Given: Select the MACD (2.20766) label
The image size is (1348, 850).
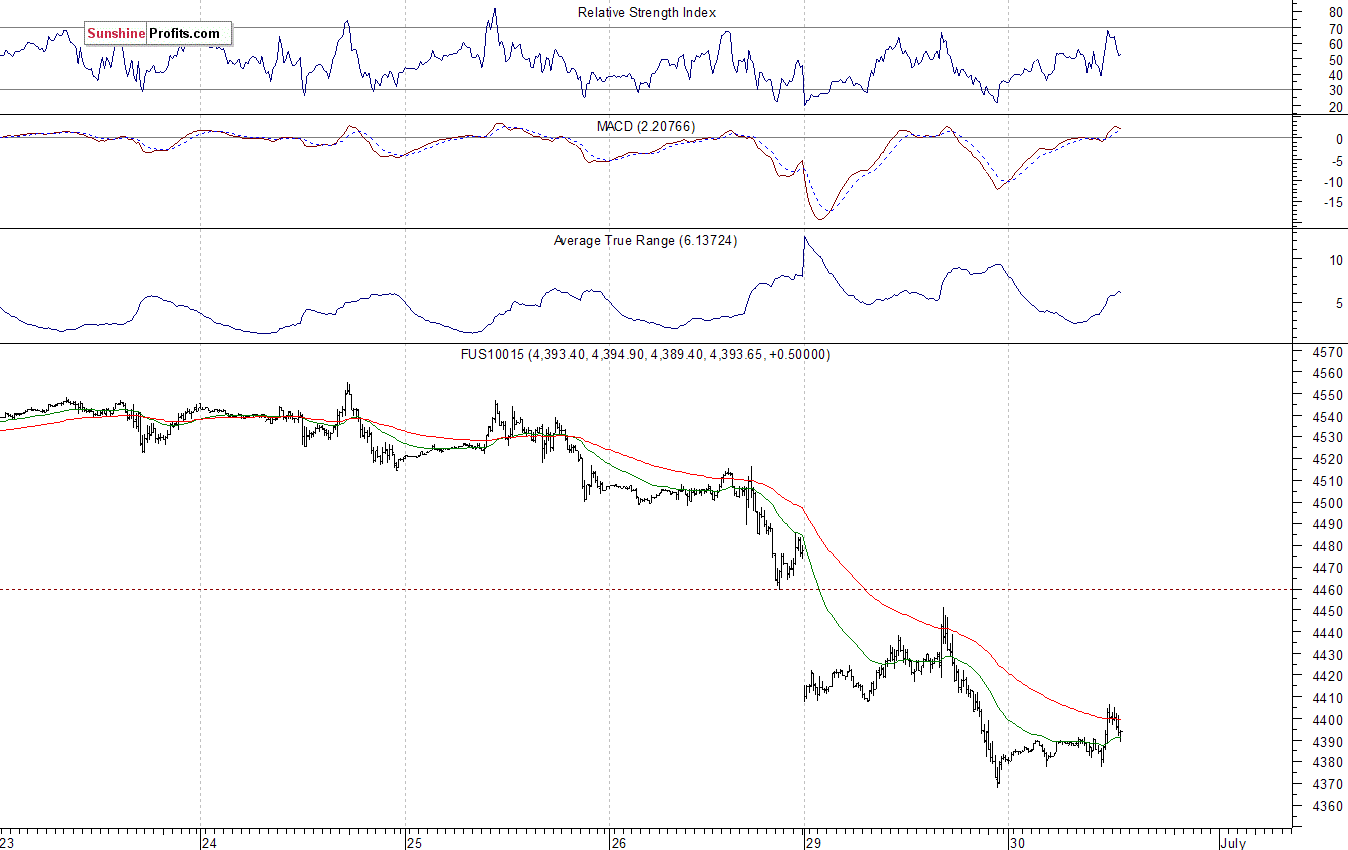Looking at the screenshot, I should (x=646, y=126).
